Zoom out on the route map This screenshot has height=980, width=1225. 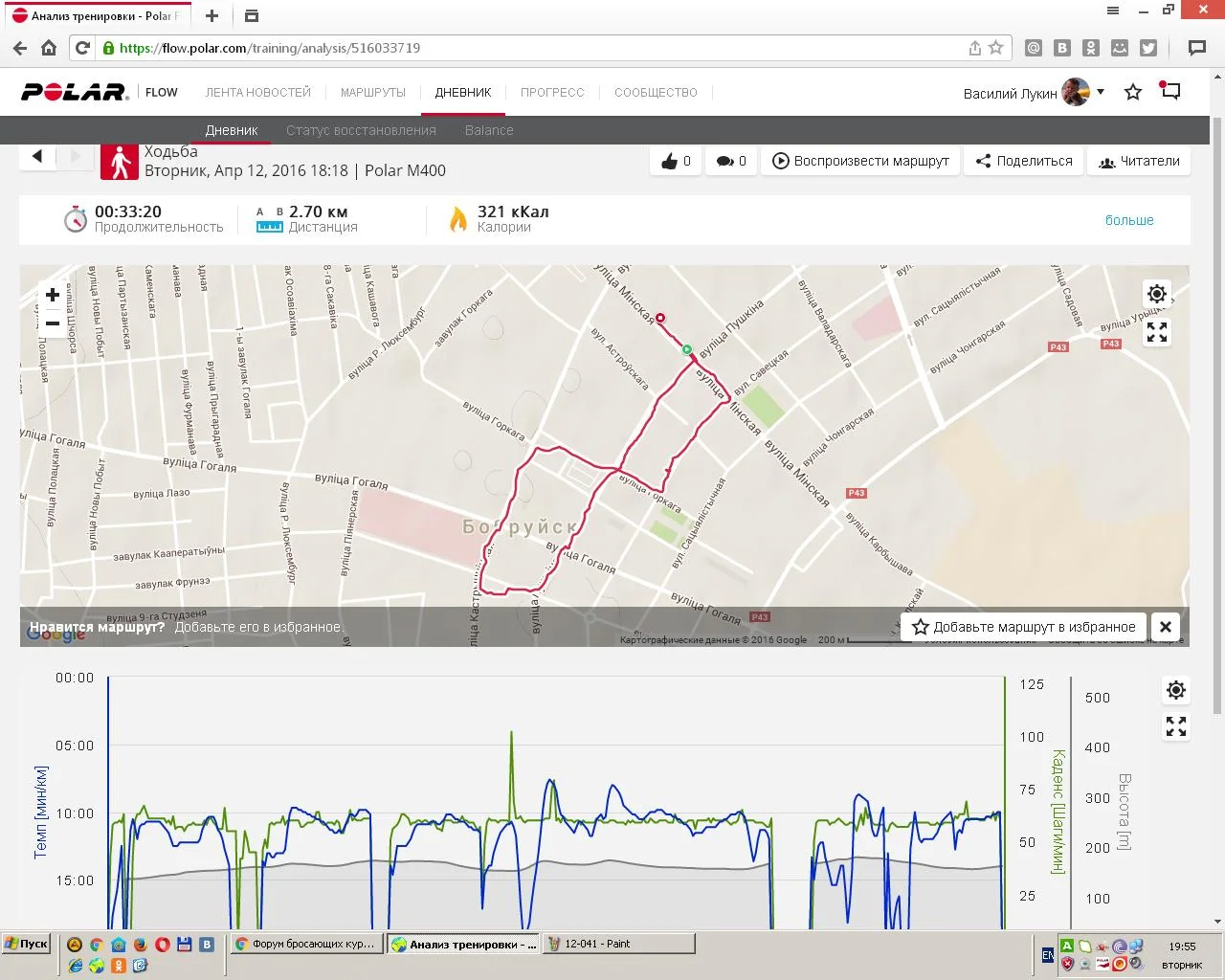click(53, 323)
